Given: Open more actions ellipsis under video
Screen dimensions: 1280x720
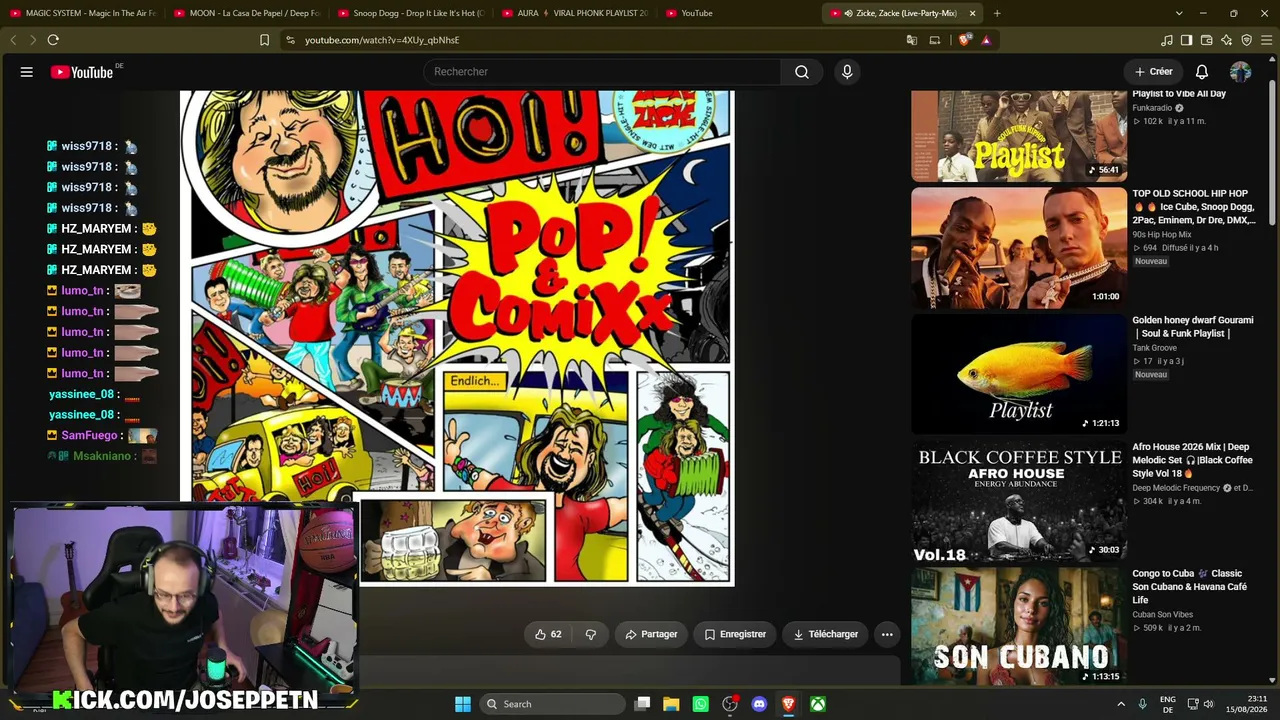Looking at the screenshot, I should pos(887,634).
